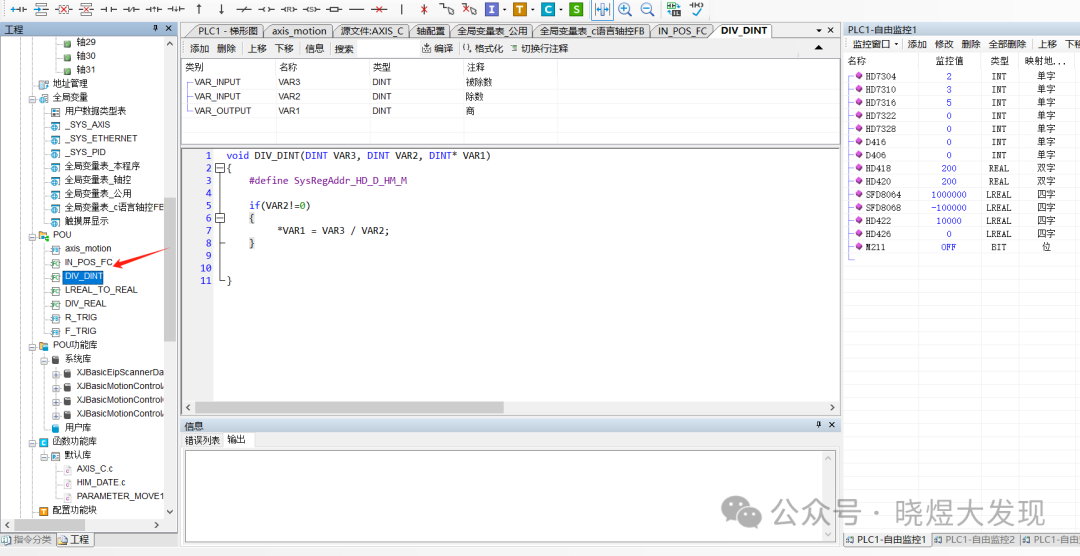Switch to 指令分类 panel tab
This screenshot has width=1080, height=556.
(x=28, y=539)
